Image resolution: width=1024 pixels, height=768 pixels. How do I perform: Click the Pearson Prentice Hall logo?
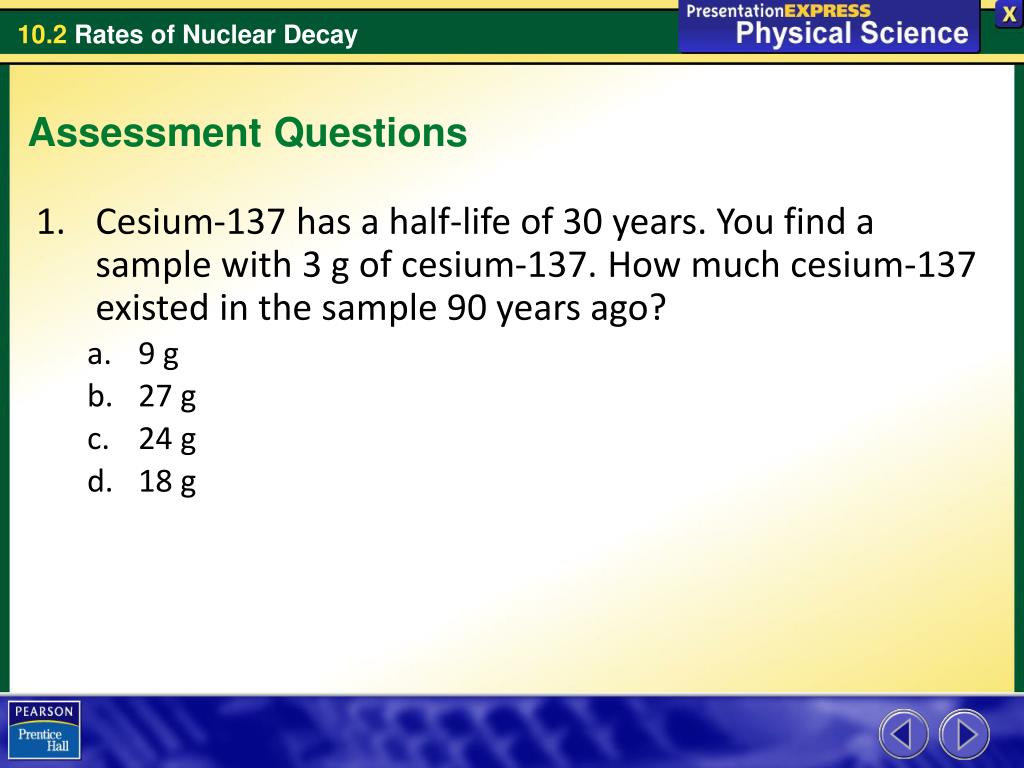[x=44, y=730]
